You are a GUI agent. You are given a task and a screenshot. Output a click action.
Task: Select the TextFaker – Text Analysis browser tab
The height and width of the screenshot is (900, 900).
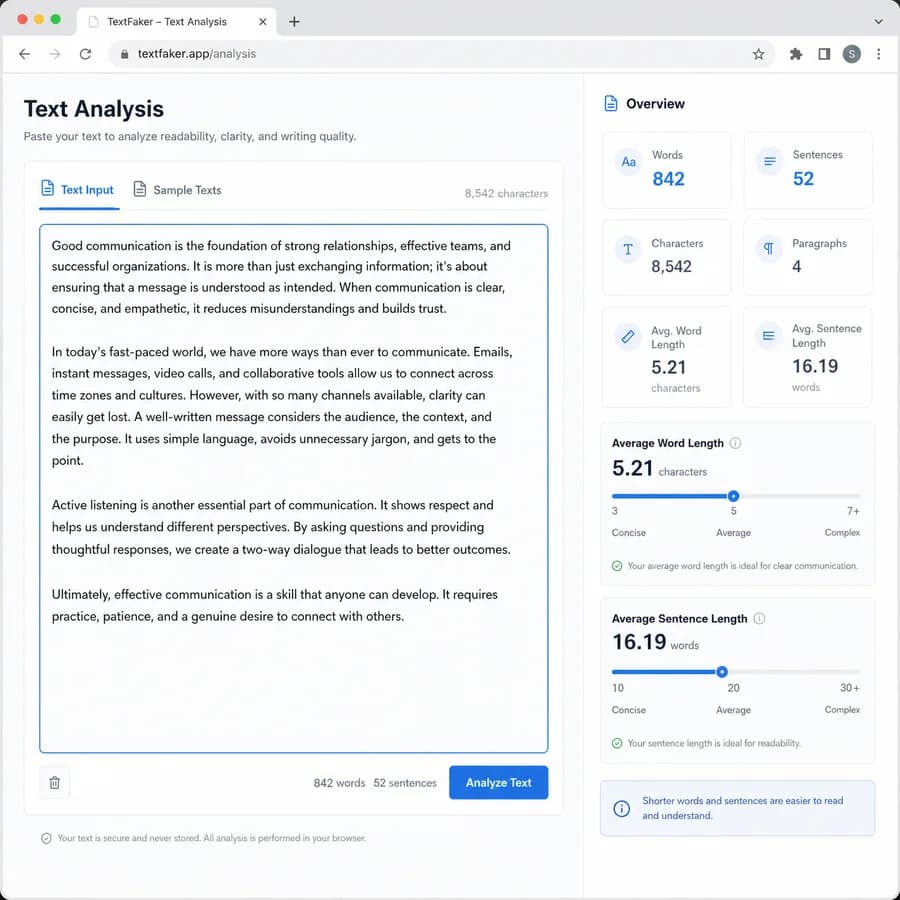(176, 22)
